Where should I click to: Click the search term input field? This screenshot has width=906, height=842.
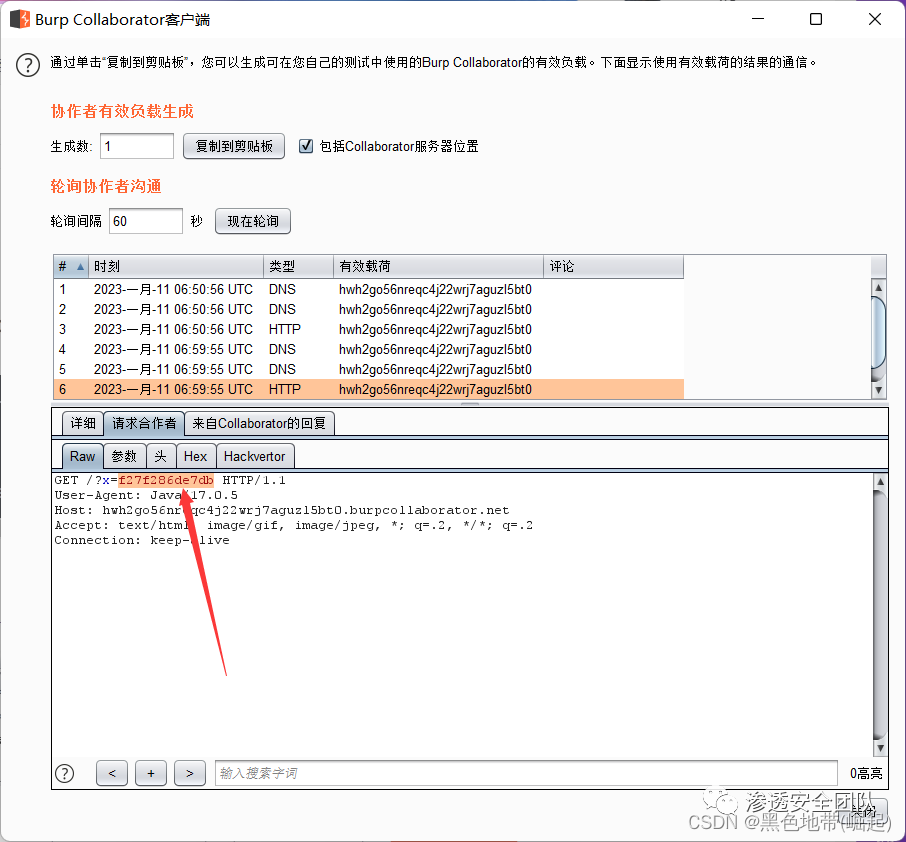(x=526, y=773)
